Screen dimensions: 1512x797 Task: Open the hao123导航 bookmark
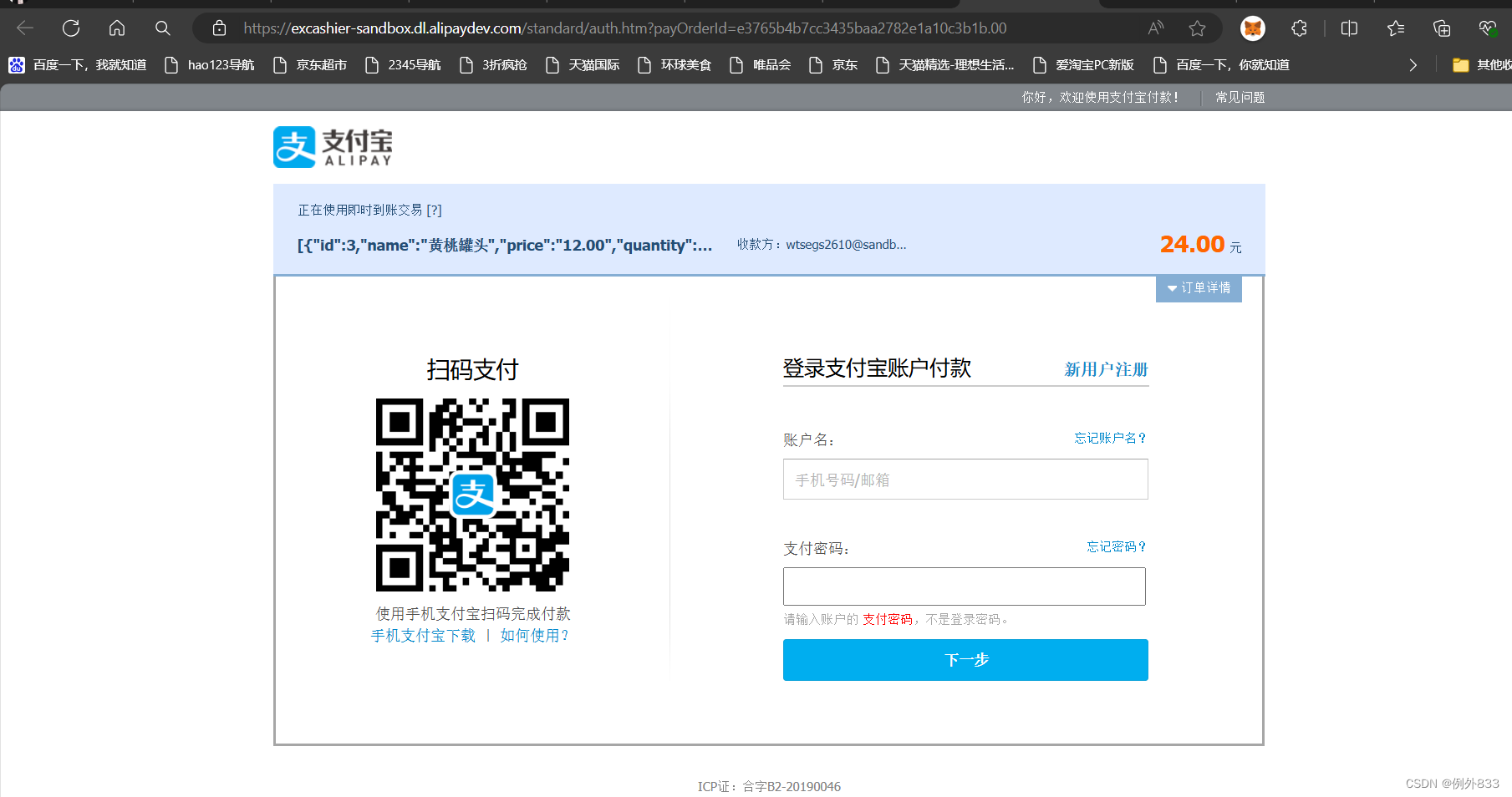(210, 64)
